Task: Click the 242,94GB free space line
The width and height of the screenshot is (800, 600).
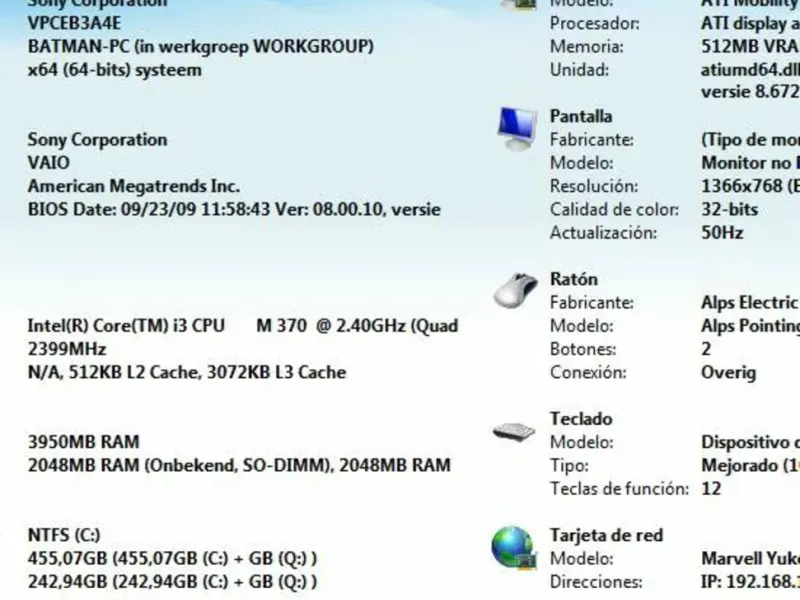Action: 172,582
